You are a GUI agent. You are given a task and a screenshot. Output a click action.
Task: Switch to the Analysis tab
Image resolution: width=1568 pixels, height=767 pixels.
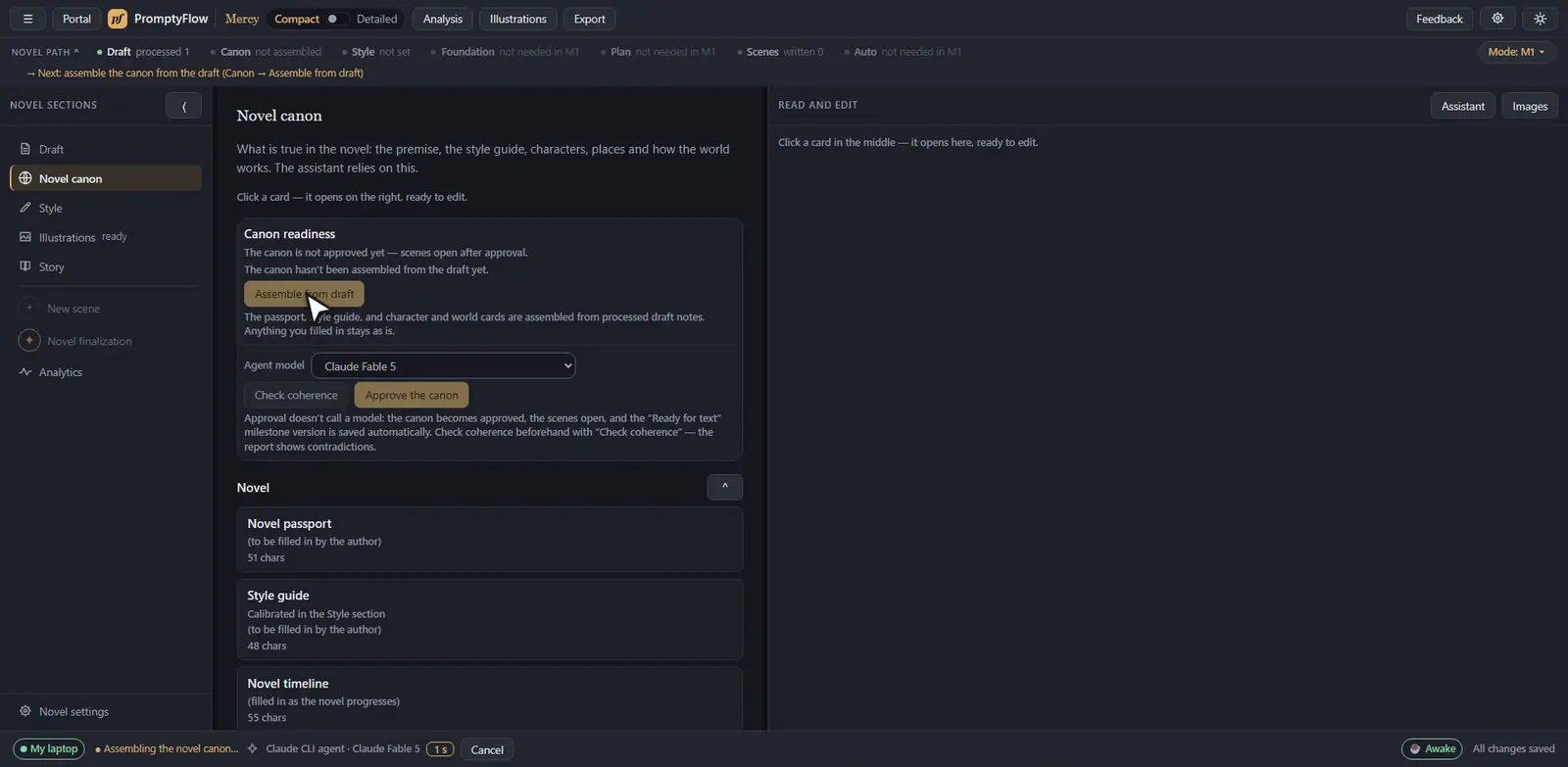pyautogui.click(x=443, y=19)
